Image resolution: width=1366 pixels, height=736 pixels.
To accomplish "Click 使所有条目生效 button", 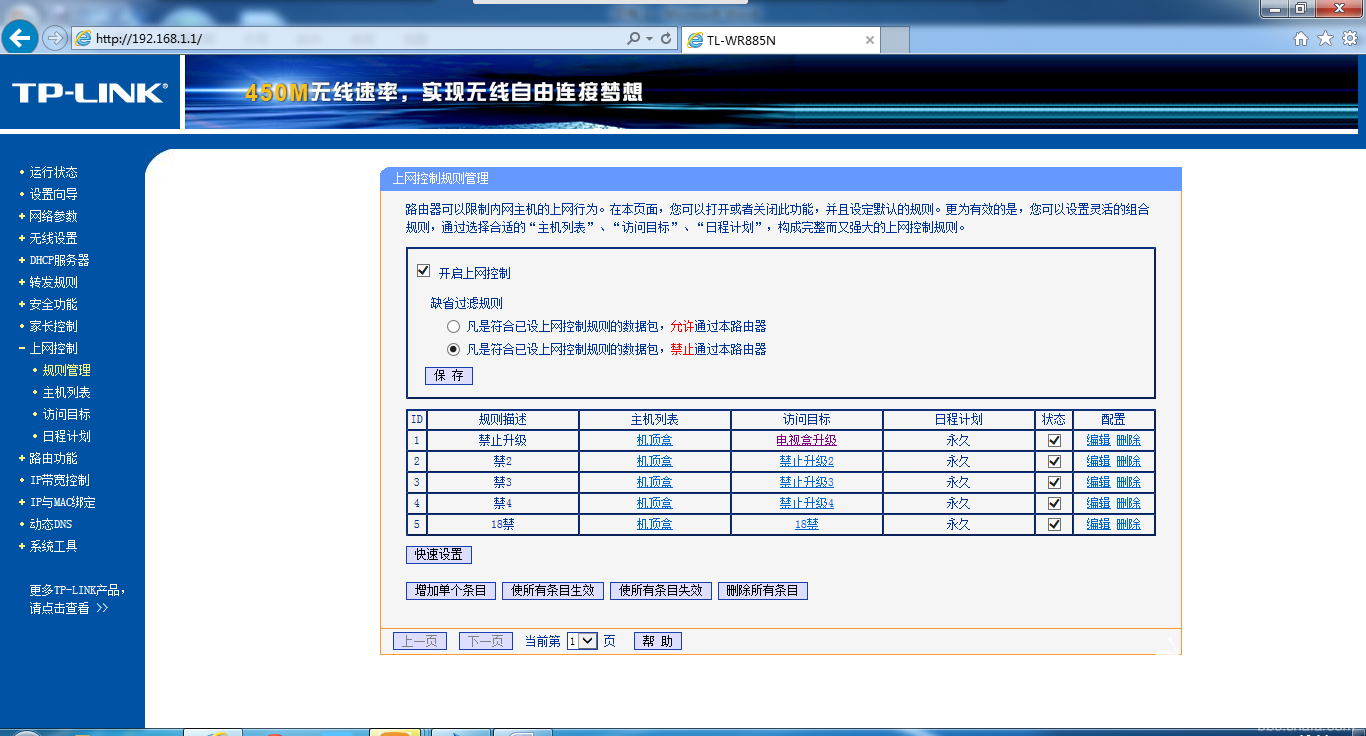I will point(553,591).
